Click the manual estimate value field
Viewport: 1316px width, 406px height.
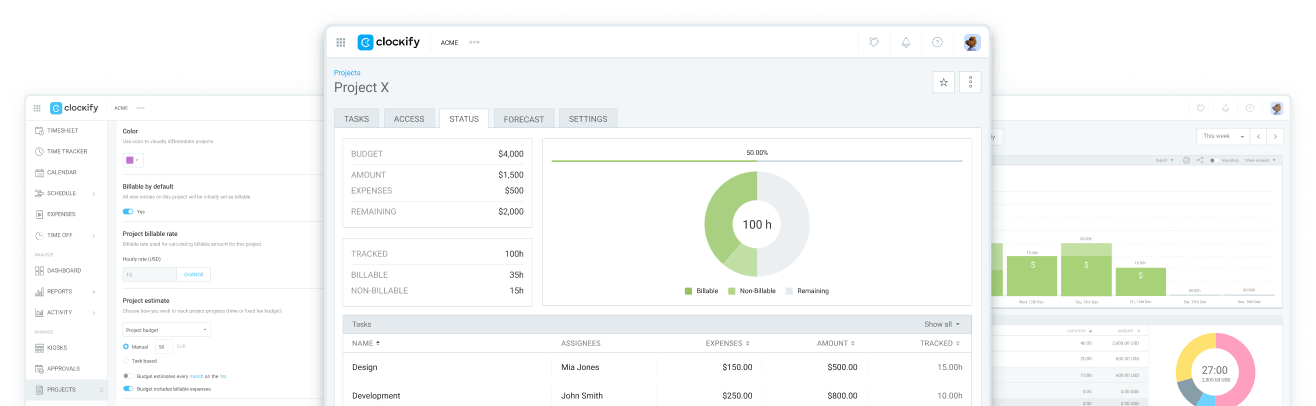pyautogui.click(x=164, y=346)
